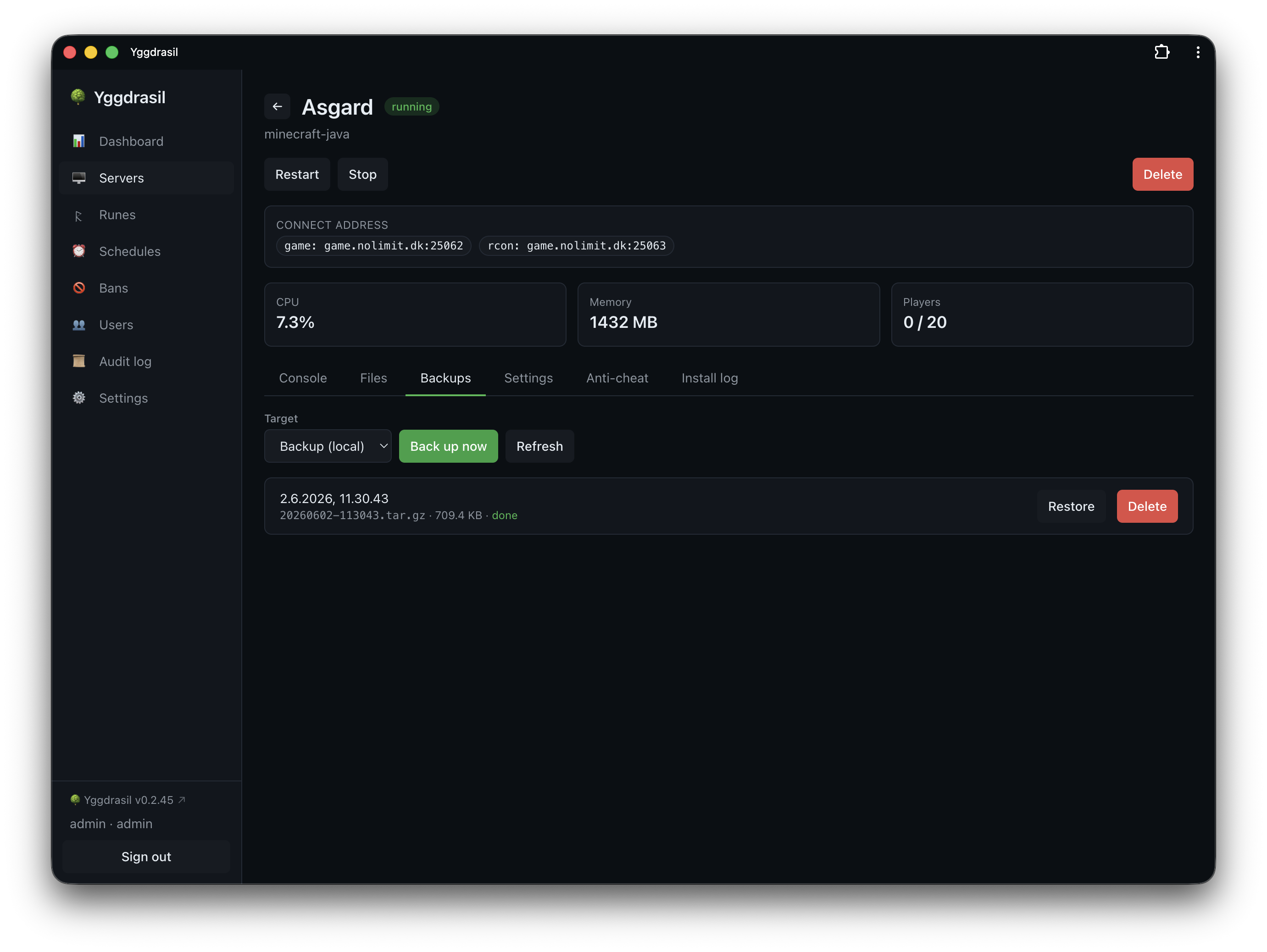The width and height of the screenshot is (1267, 952).
Task: Click the CONNECT ADDRESS heading
Action: [x=332, y=225]
